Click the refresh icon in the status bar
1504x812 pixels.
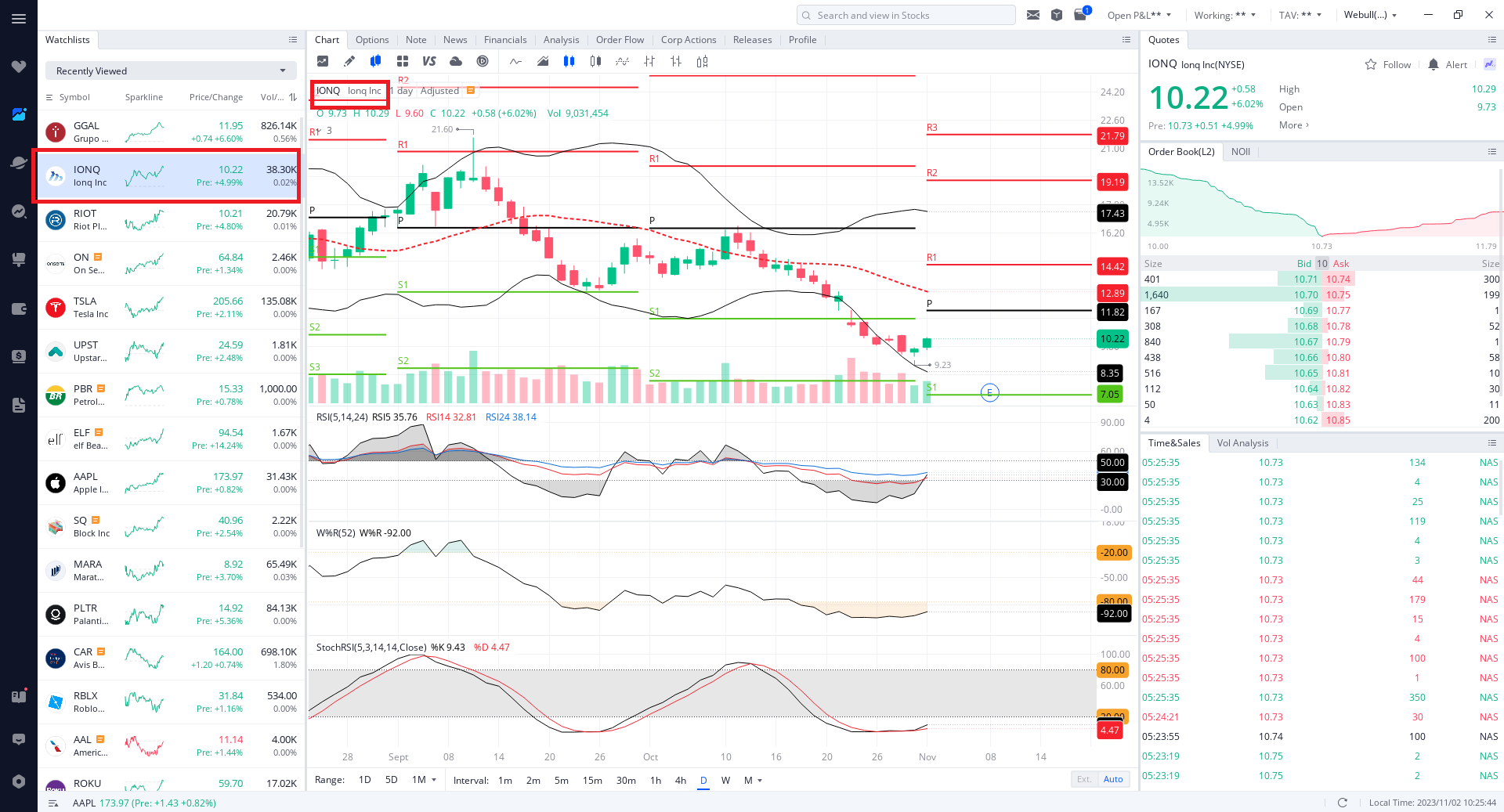pos(1343,803)
